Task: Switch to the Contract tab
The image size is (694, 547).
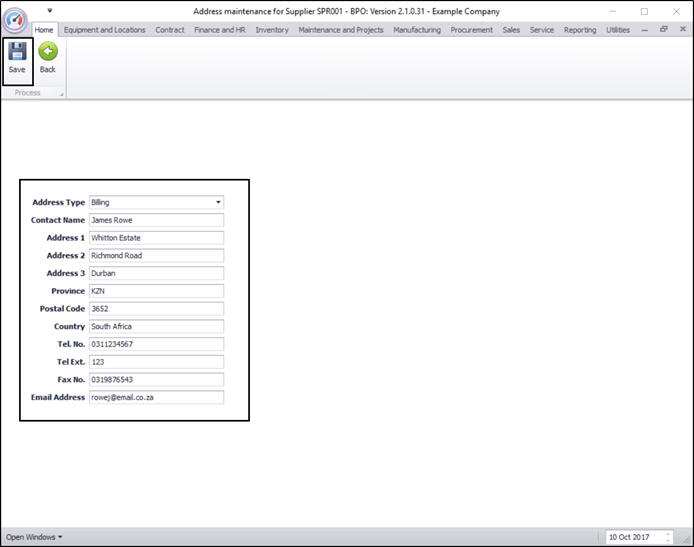Action: pos(170,30)
